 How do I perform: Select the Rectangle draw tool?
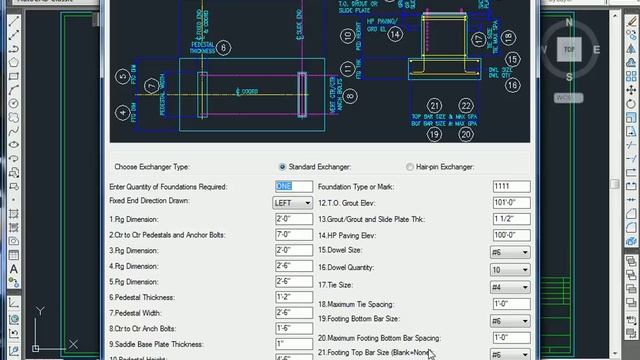(x=13, y=76)
